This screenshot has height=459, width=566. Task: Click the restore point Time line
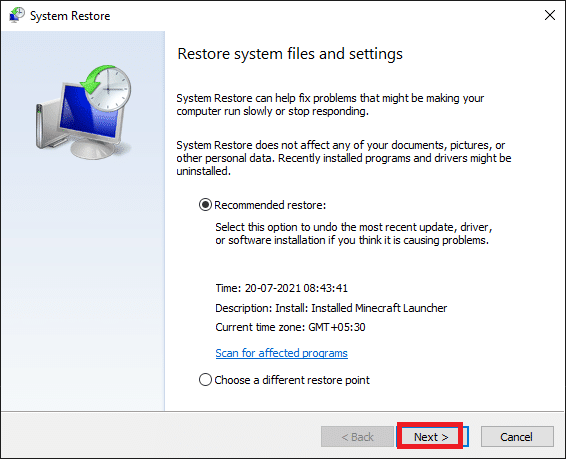pos(282,288)
